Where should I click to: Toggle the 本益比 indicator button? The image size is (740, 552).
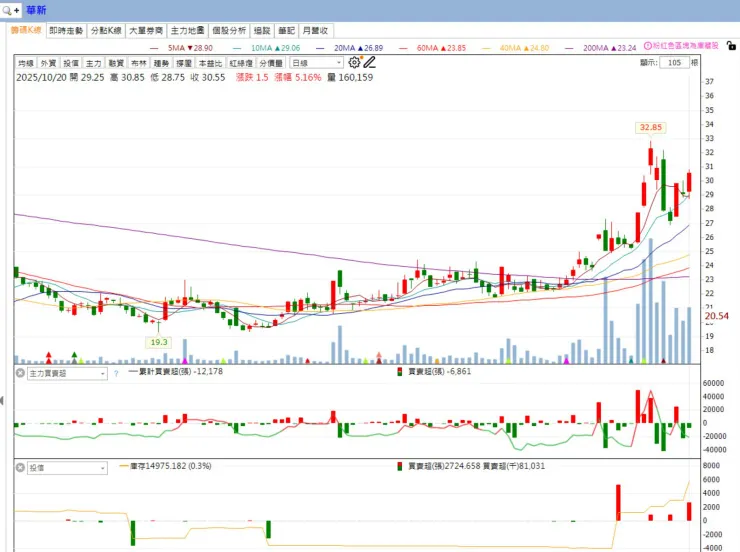coord(210,63)
